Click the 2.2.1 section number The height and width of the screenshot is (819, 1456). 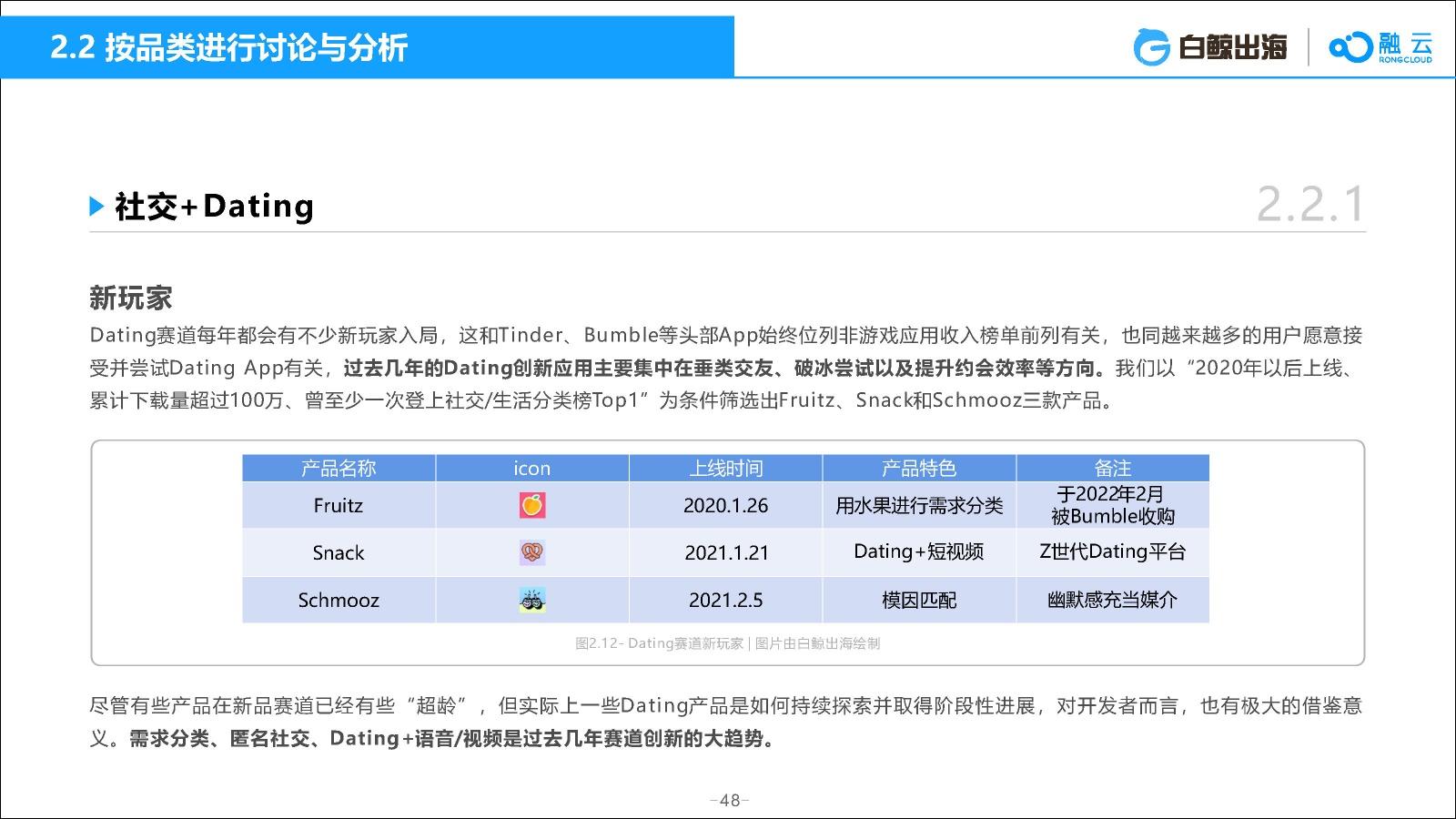coord(1310,204)
